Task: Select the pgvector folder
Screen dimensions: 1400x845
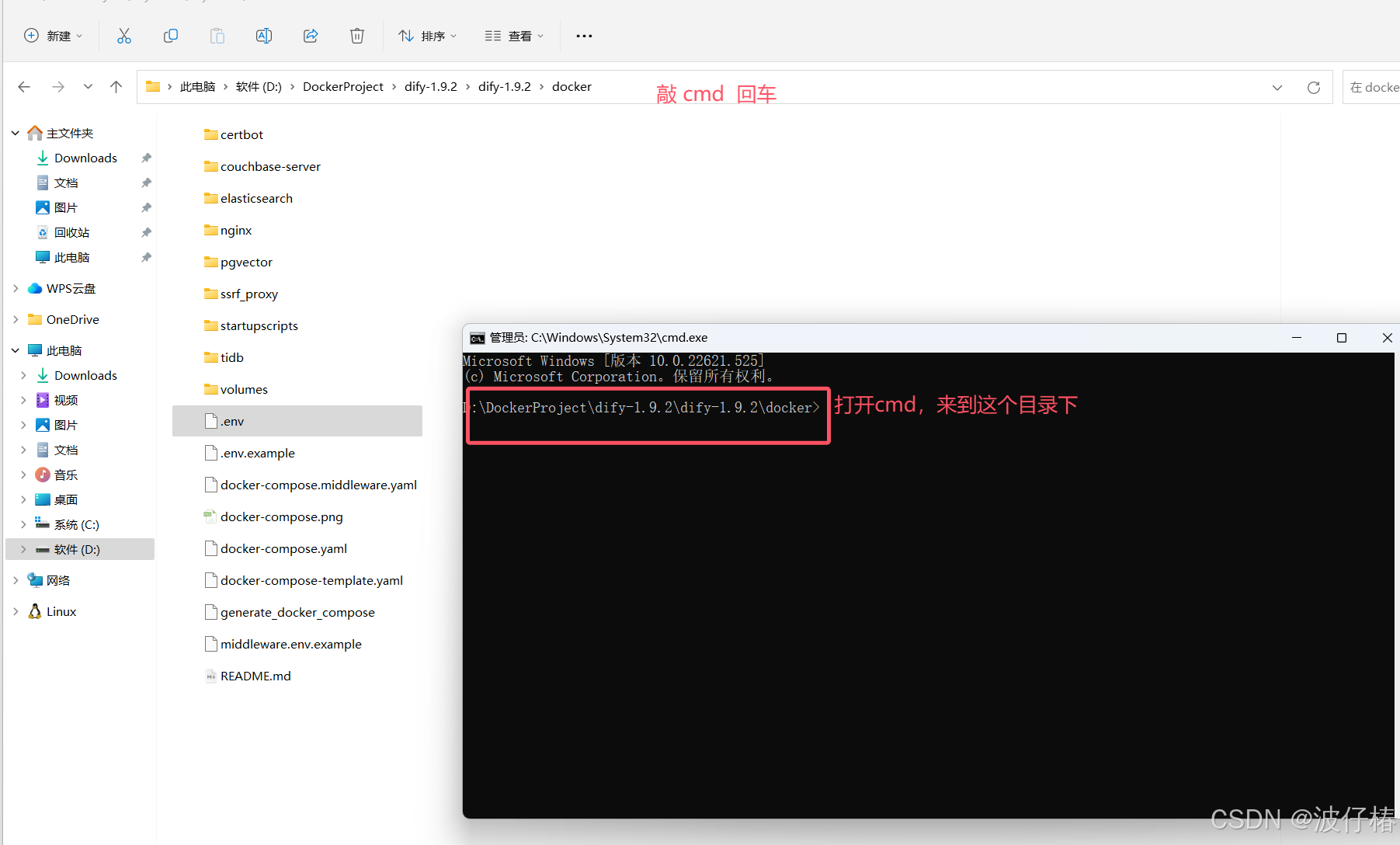Action: click(x=238, y=262)
